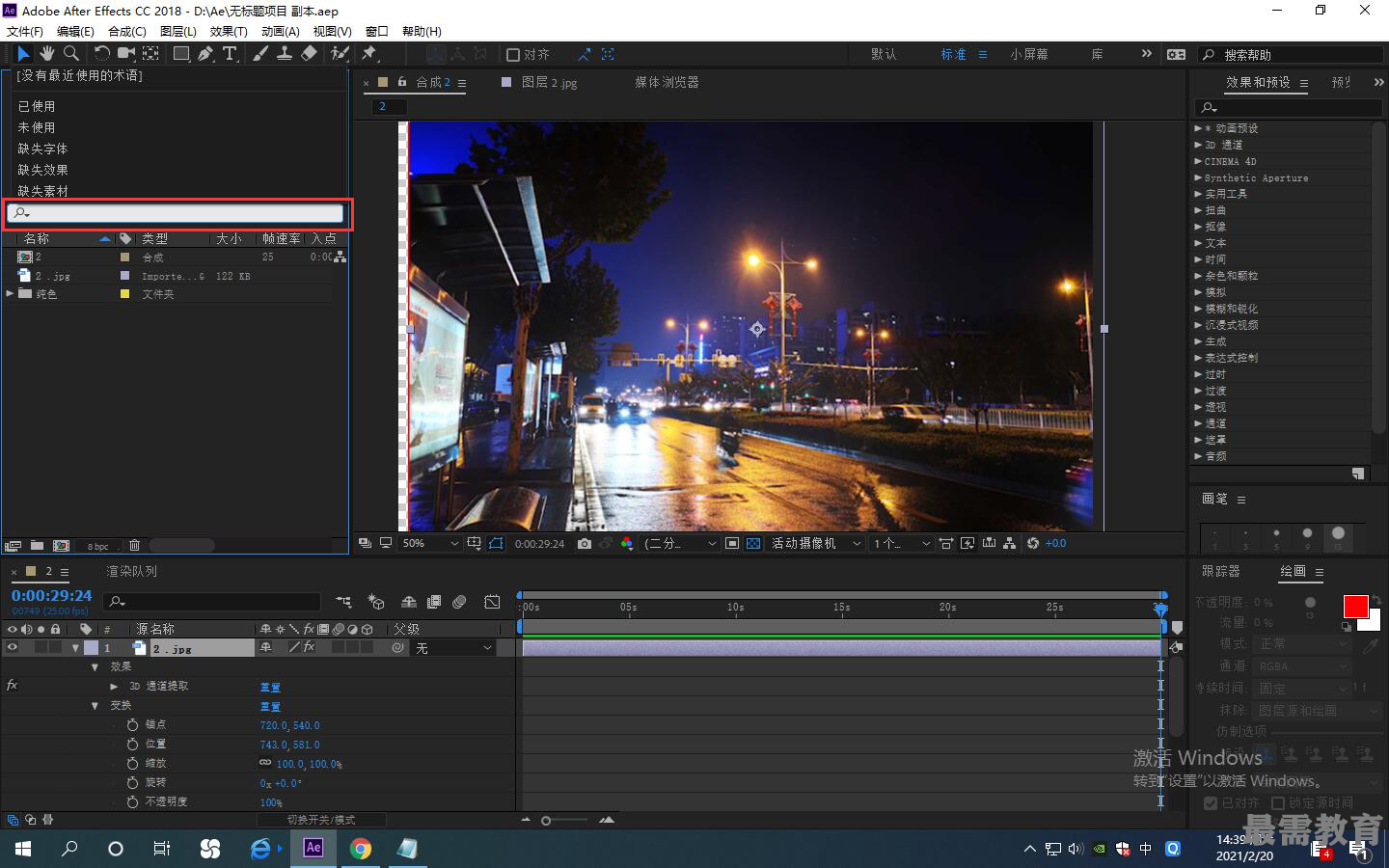Toggle the 缩放 constrain proportions link
This screenshot has height=868, width=1389.
[x=265, y=763]
